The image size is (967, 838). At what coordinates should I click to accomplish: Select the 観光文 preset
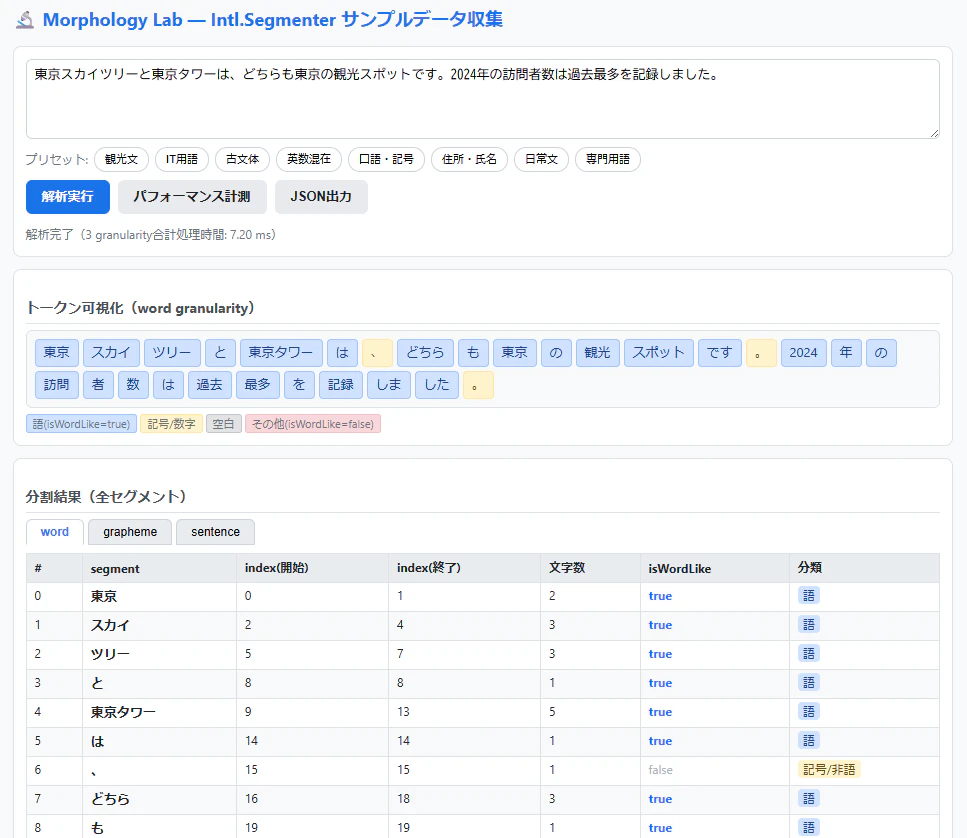click(121, 159)
